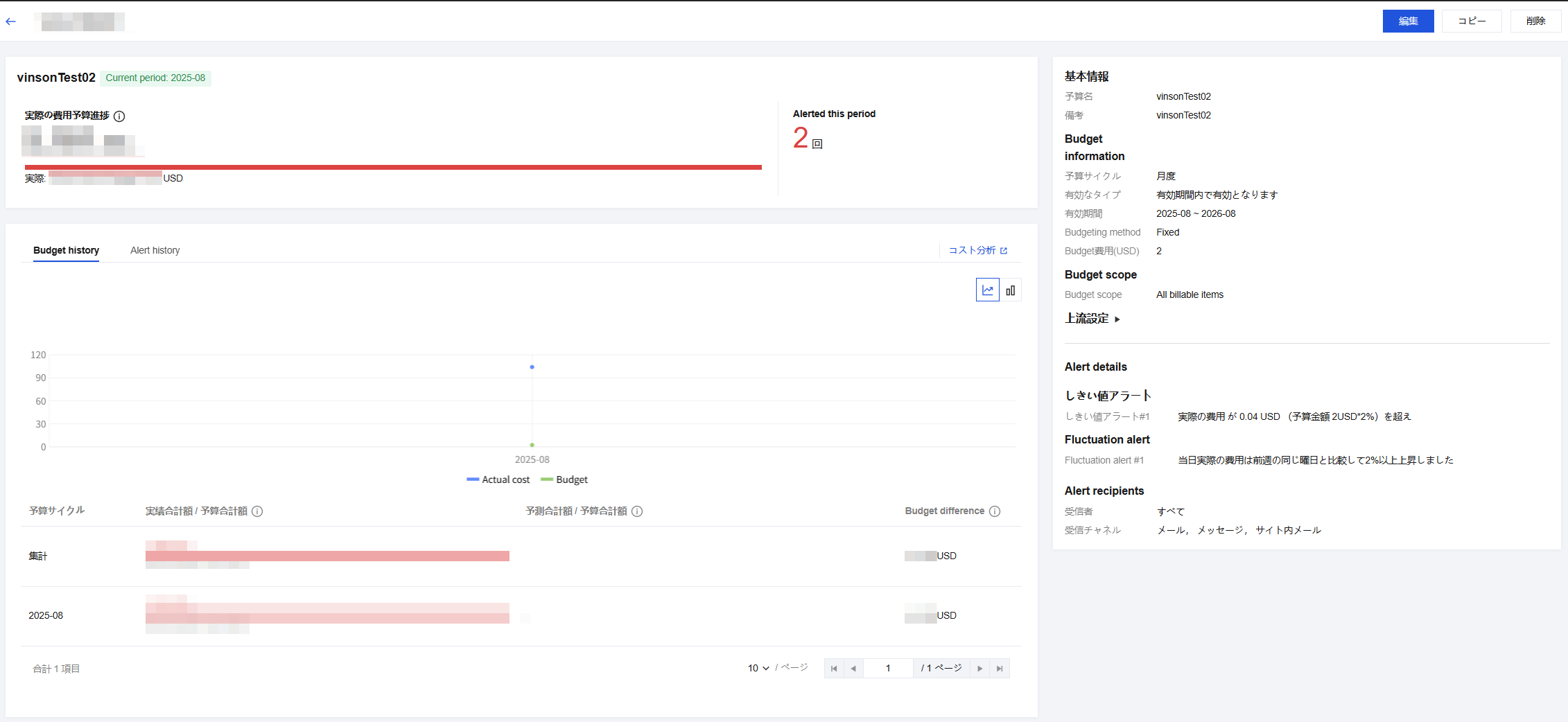Click the vinsonTest02 budget title

point(56,78)
